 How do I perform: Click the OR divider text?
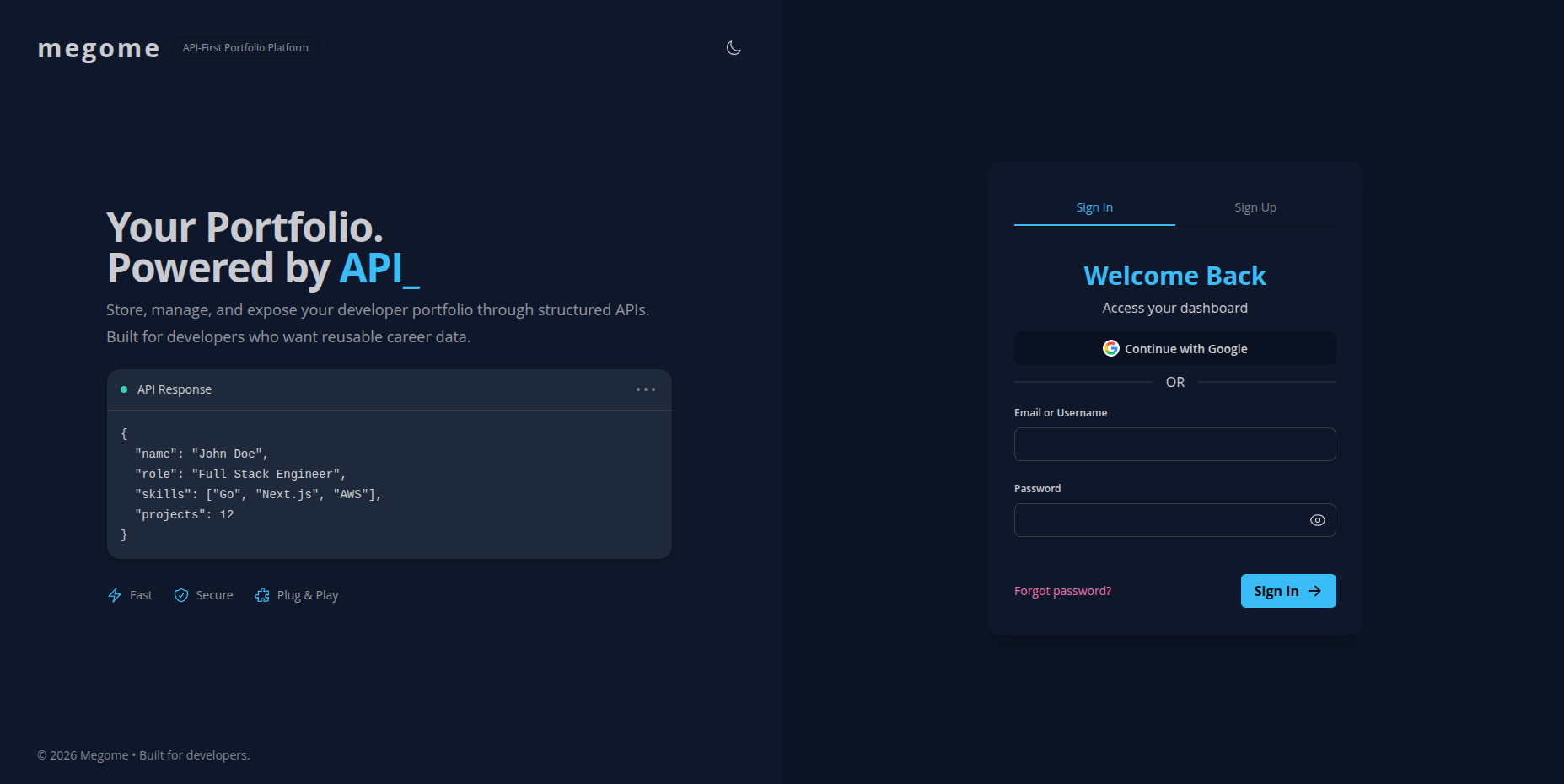tap(1175, 382)
